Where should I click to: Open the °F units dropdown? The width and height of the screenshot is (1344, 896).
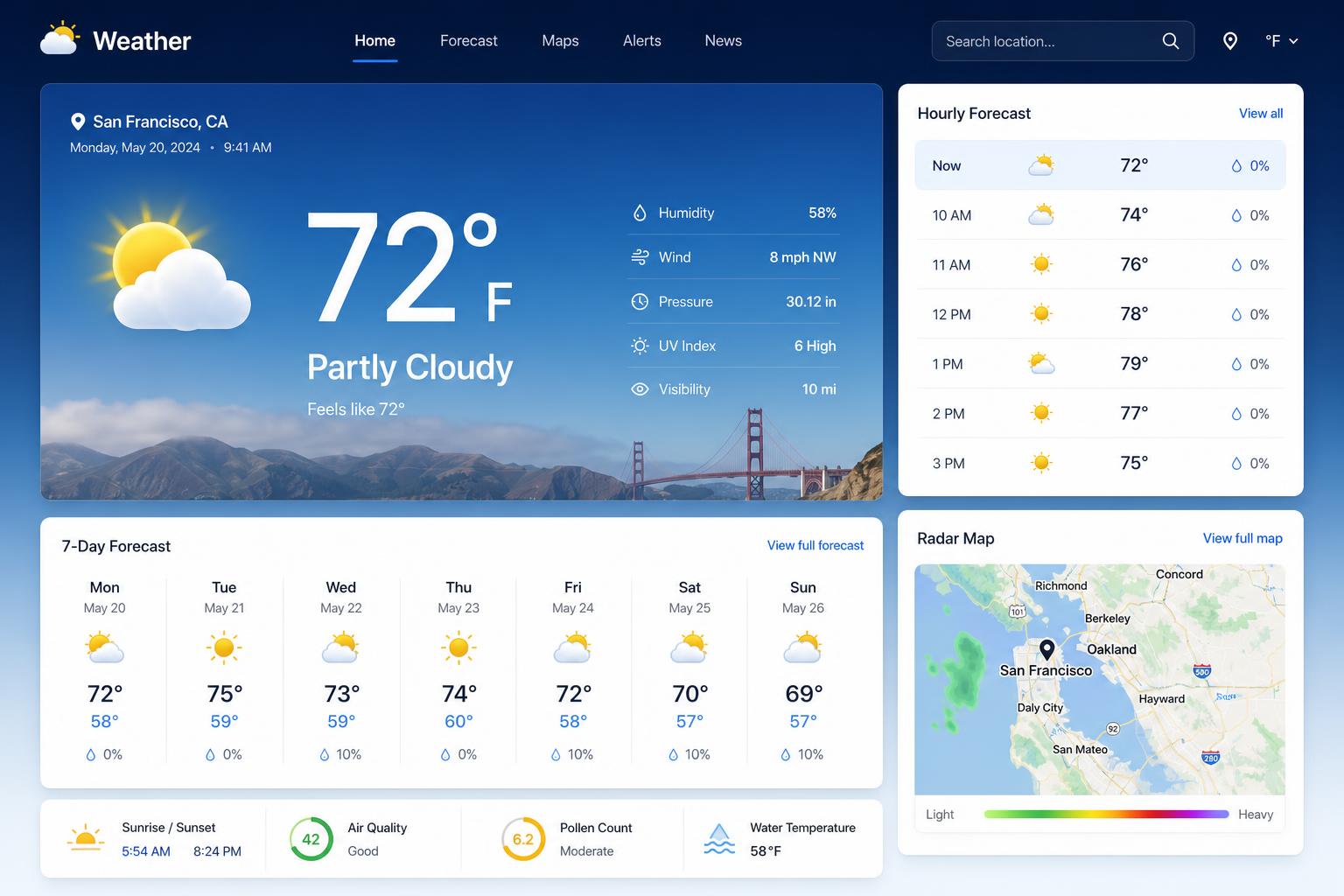pyautogui.click(x=1281, y=41)
